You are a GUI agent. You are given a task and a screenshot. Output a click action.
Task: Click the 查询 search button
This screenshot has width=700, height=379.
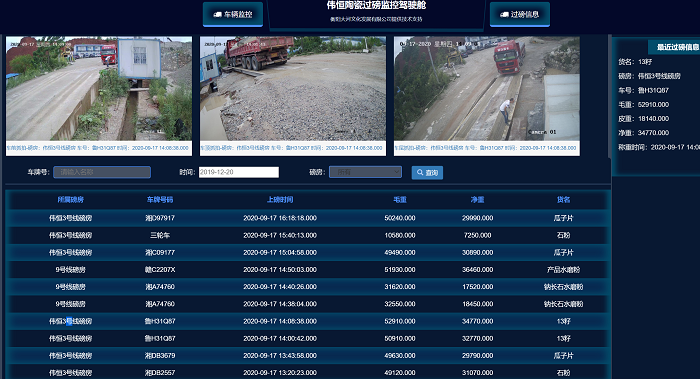(x=427, y=172)
